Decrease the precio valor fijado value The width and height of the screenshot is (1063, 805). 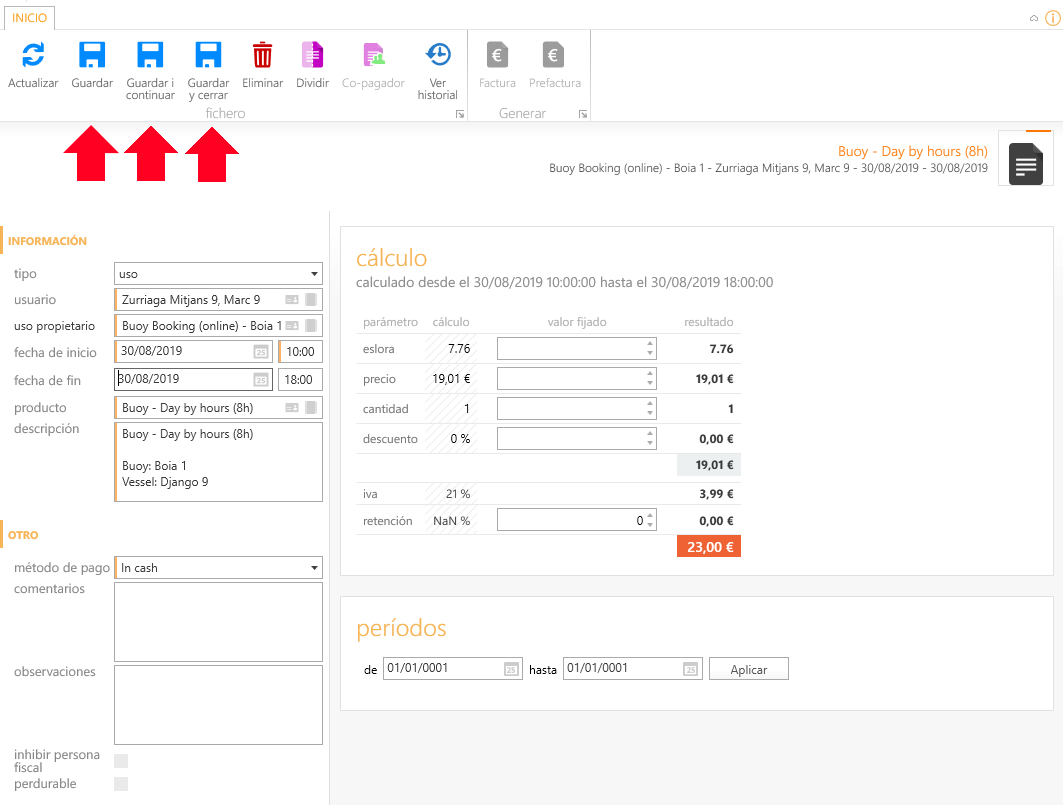[x=650, y=383]
